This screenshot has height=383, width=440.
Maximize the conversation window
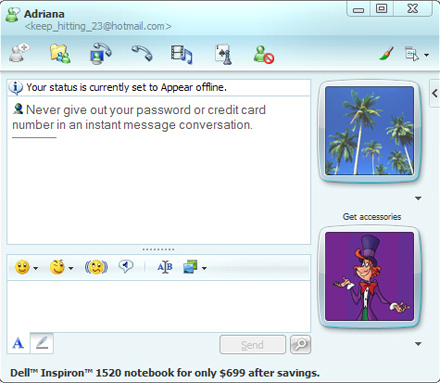click(x=382, y=9)
